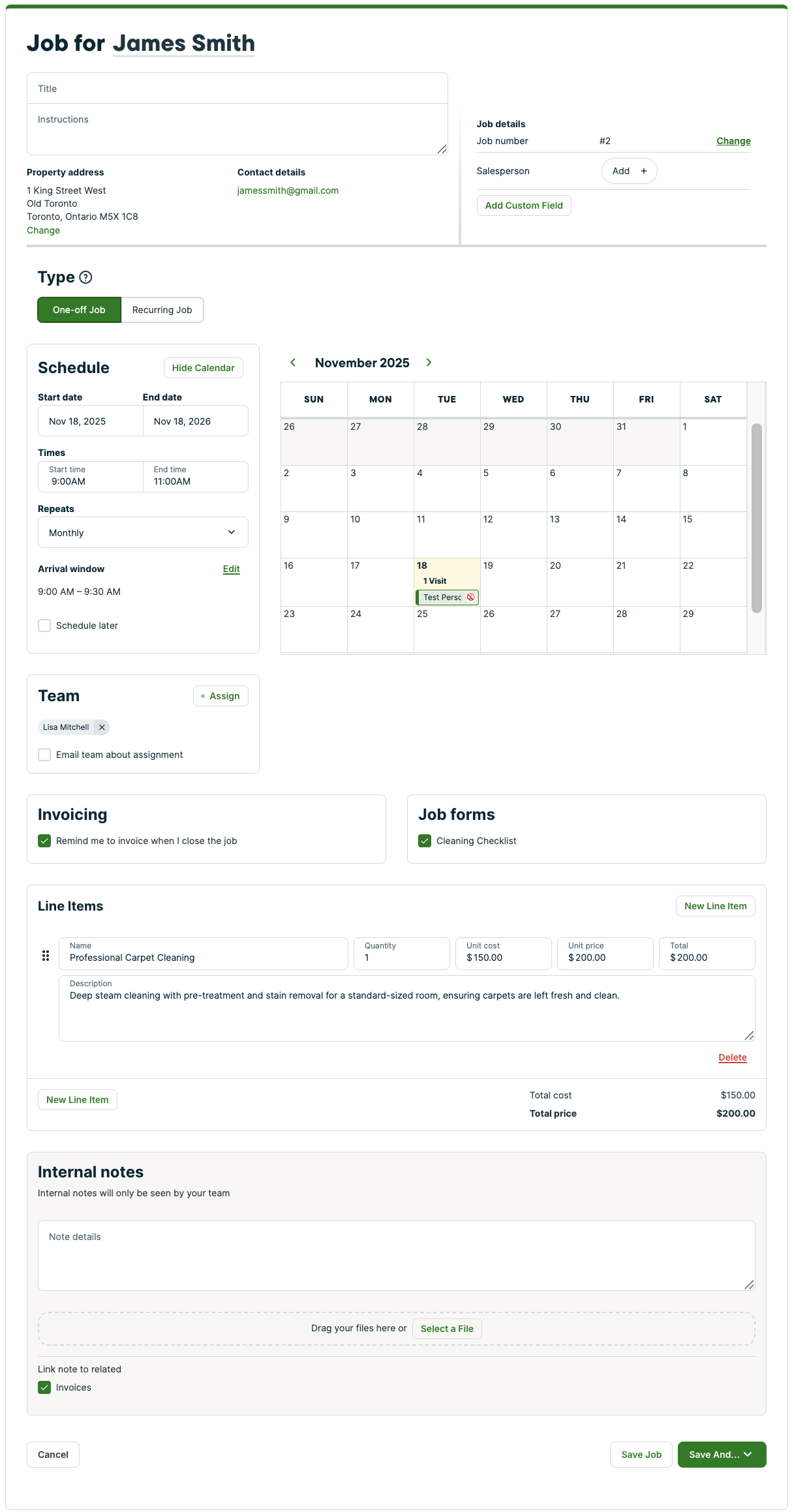Open the Repeats Monthly dropdown

pyautogui.click(x=143, y=533)
